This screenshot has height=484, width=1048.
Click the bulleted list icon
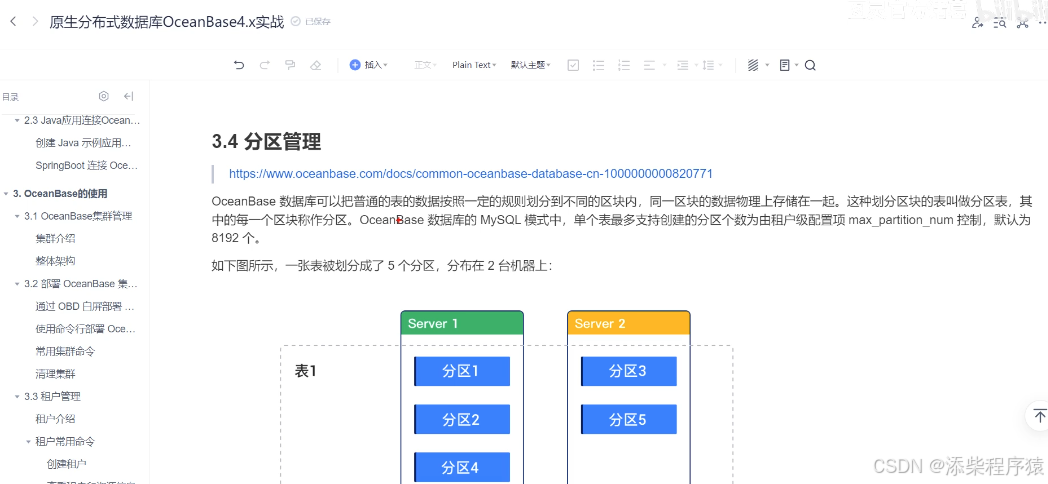pos(599,65)
